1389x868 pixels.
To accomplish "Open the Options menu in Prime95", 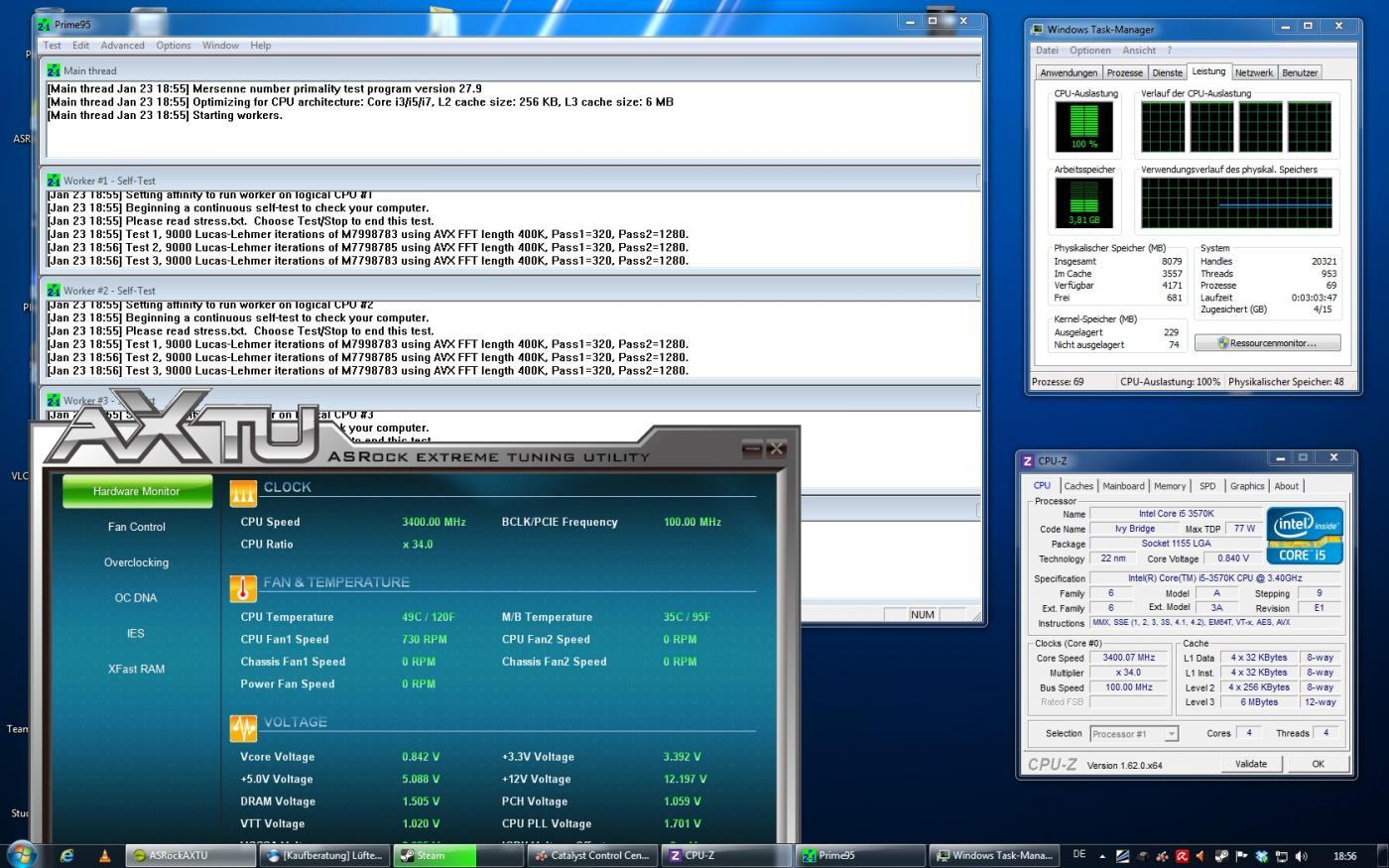I will 173,46.
